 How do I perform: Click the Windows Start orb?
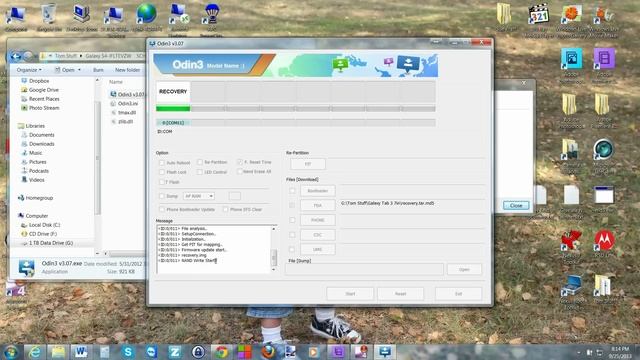coord(11,351)
